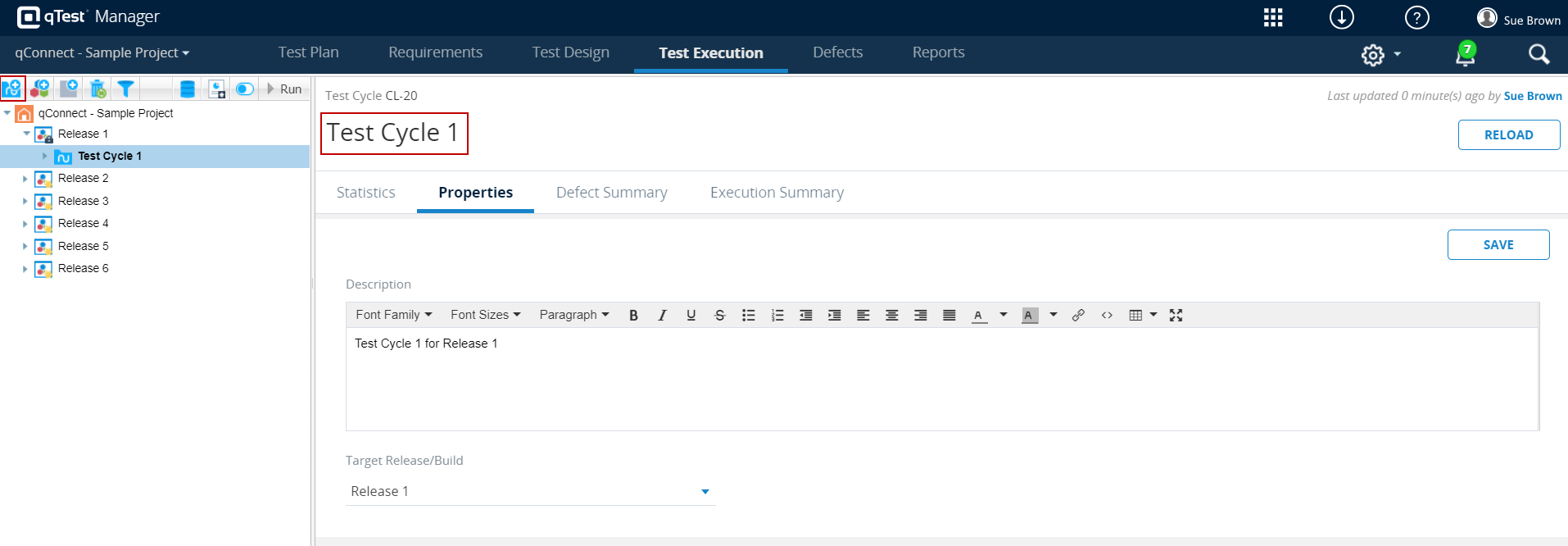Image resolution: width=1568 pixels, height=546 pixels.
Task: Switch to the Defect Summary tab
Action: (611, 193)
